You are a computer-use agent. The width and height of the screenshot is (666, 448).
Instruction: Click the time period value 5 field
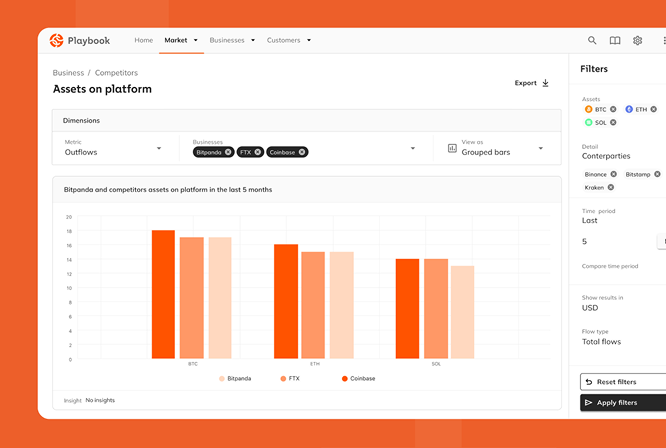click(x=584, y=241)
